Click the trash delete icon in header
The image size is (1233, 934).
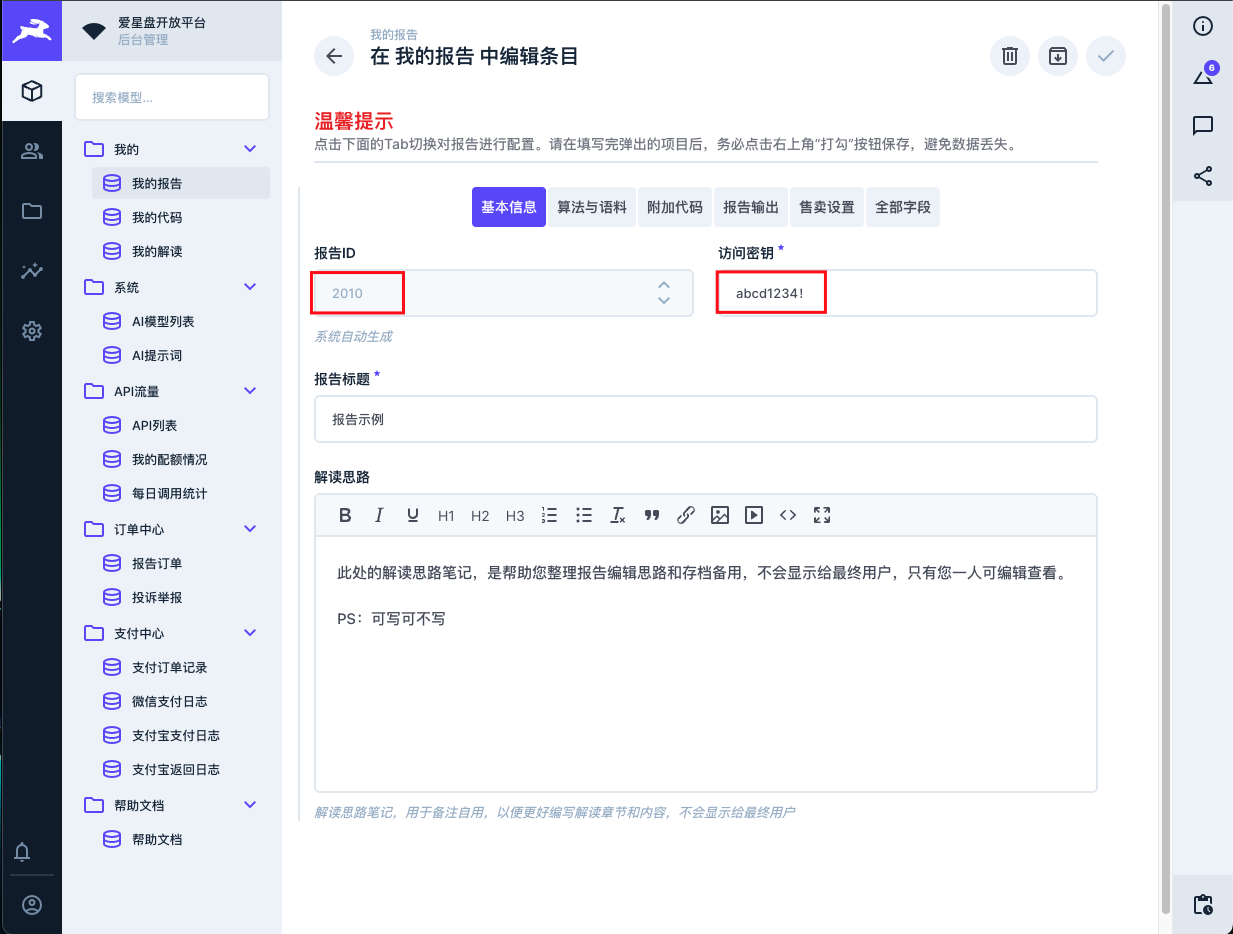click(x=1010, y=56)
